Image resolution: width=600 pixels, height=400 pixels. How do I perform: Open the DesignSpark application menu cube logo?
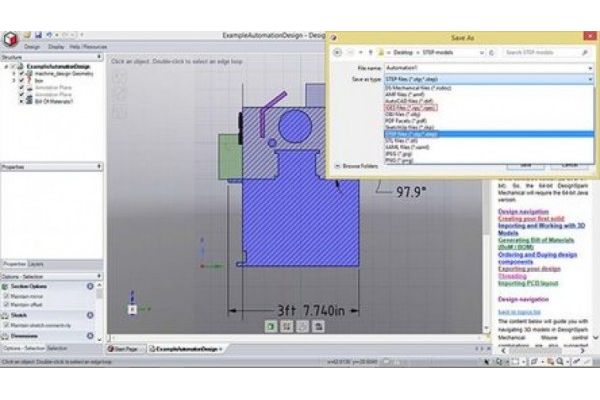tap(11, 39)
